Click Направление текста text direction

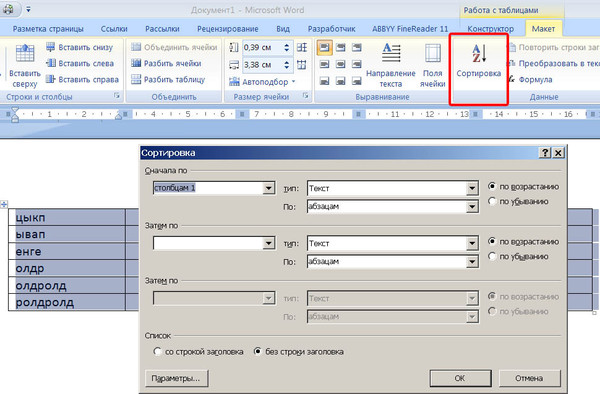click(391, 65)
